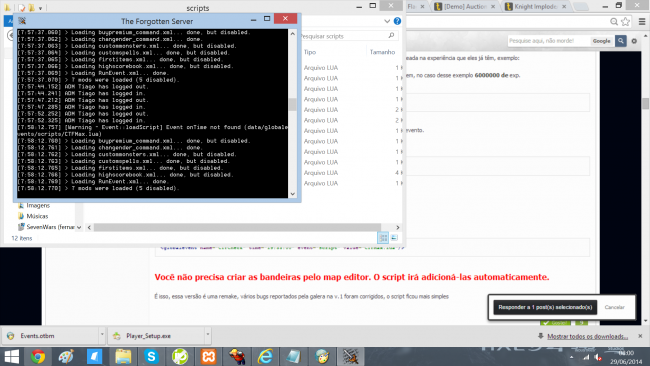The image size is (650, 366).
Task: Click the Chrome zoom magnifier icon in address bar
Action: [x=614, y=22]
